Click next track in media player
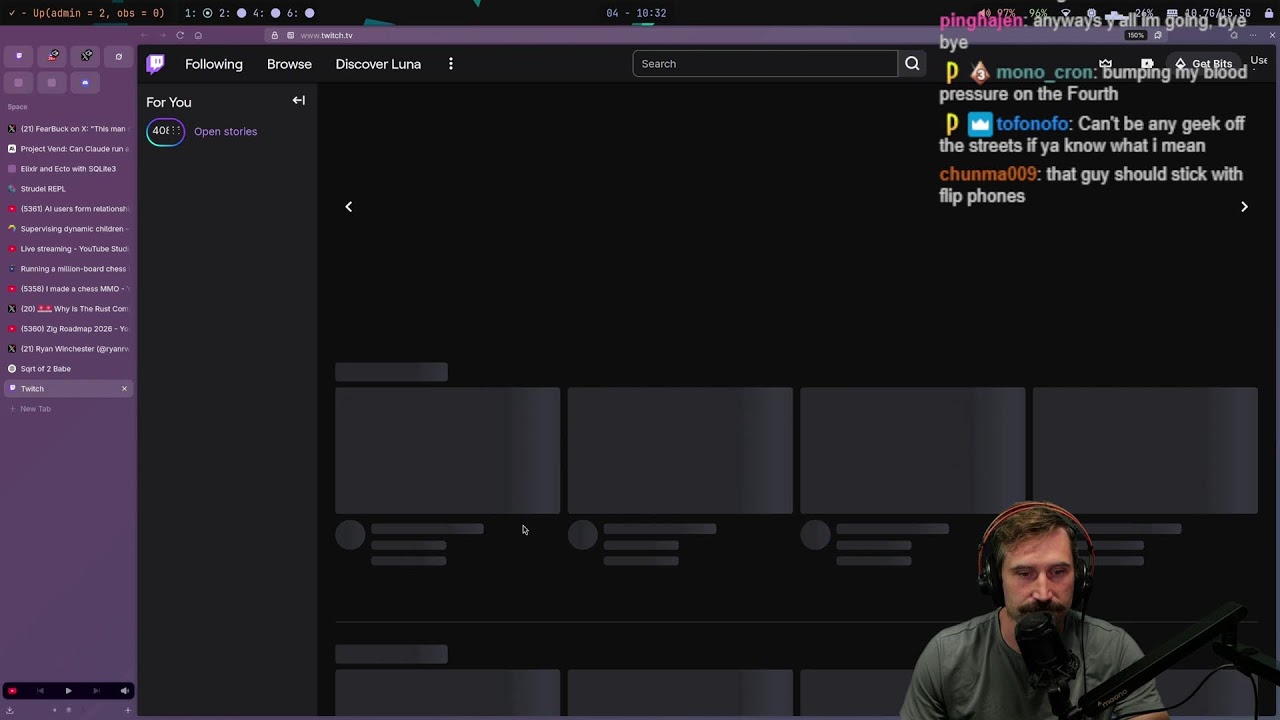The image size is (1280, 720). point(96,691)
